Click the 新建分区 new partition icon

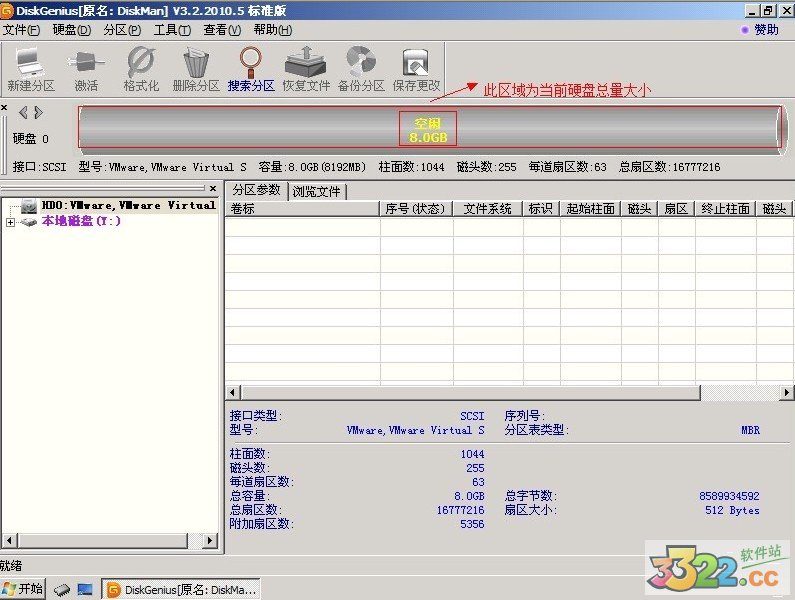coord(30,69)
